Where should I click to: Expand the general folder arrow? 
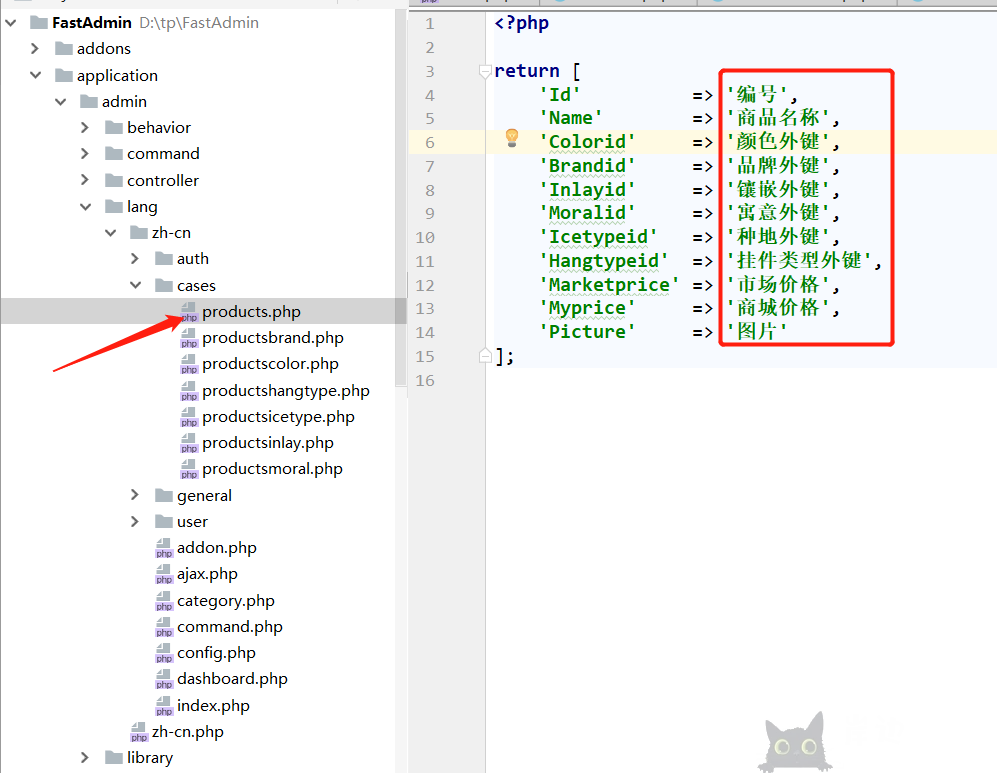pyautogui.click(x=135, y=496)
